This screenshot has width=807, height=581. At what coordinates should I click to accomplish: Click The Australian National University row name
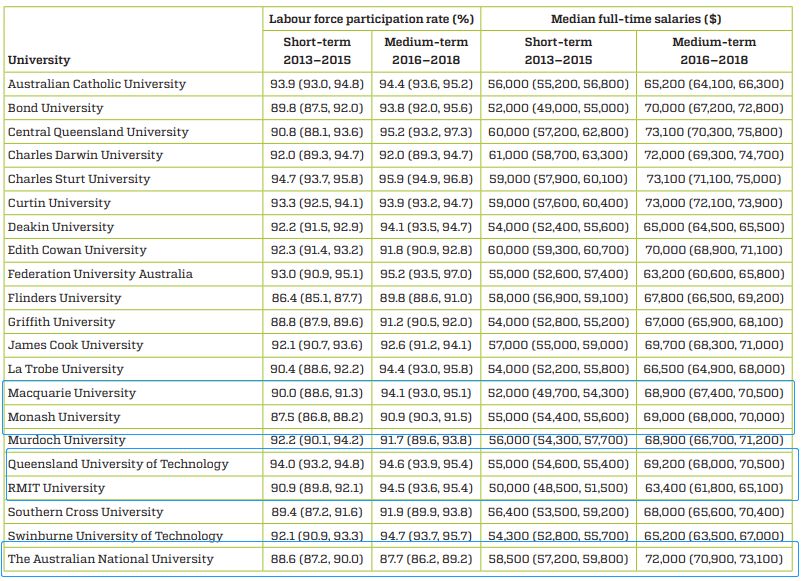tap(111, 559)
